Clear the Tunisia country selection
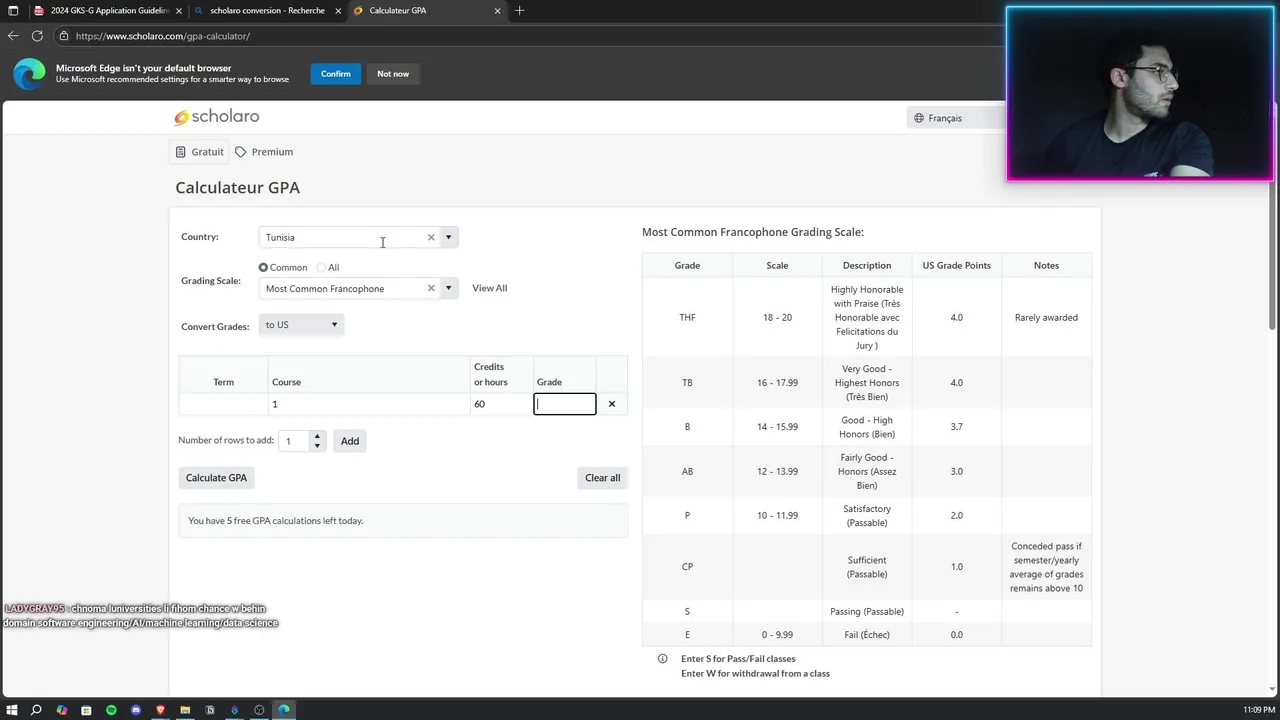This screenshot has width=1280, height=720. (431, 237)
